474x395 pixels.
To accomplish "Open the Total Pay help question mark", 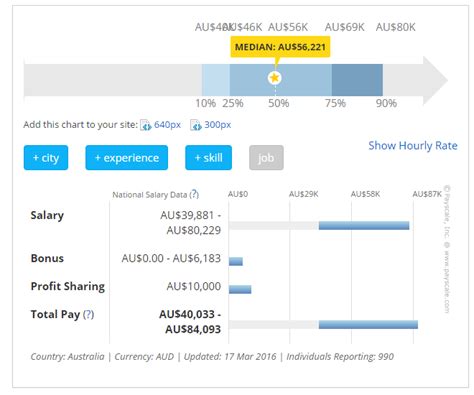I will 88,314.
